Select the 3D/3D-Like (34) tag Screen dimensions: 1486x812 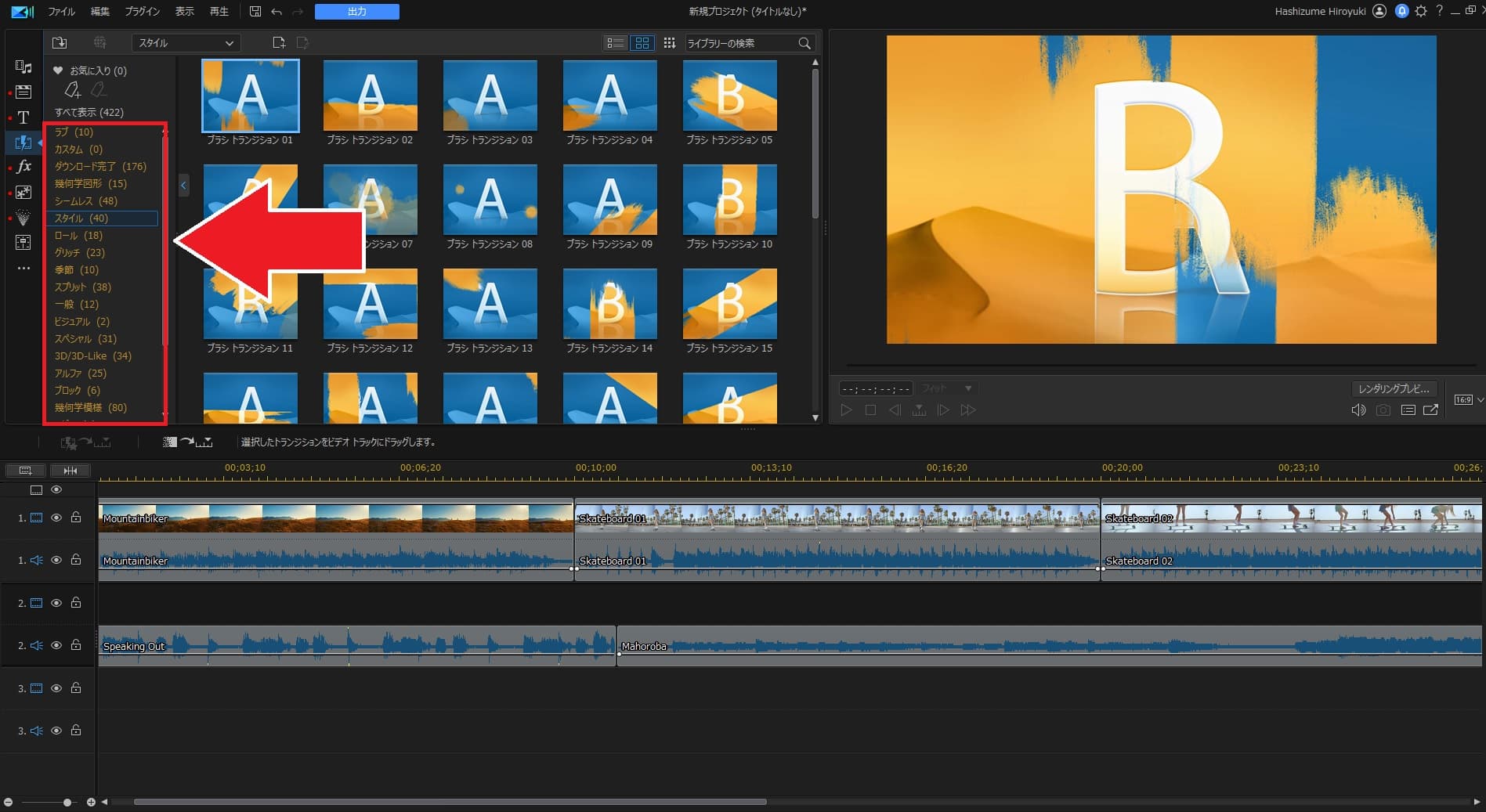[92, 355]
